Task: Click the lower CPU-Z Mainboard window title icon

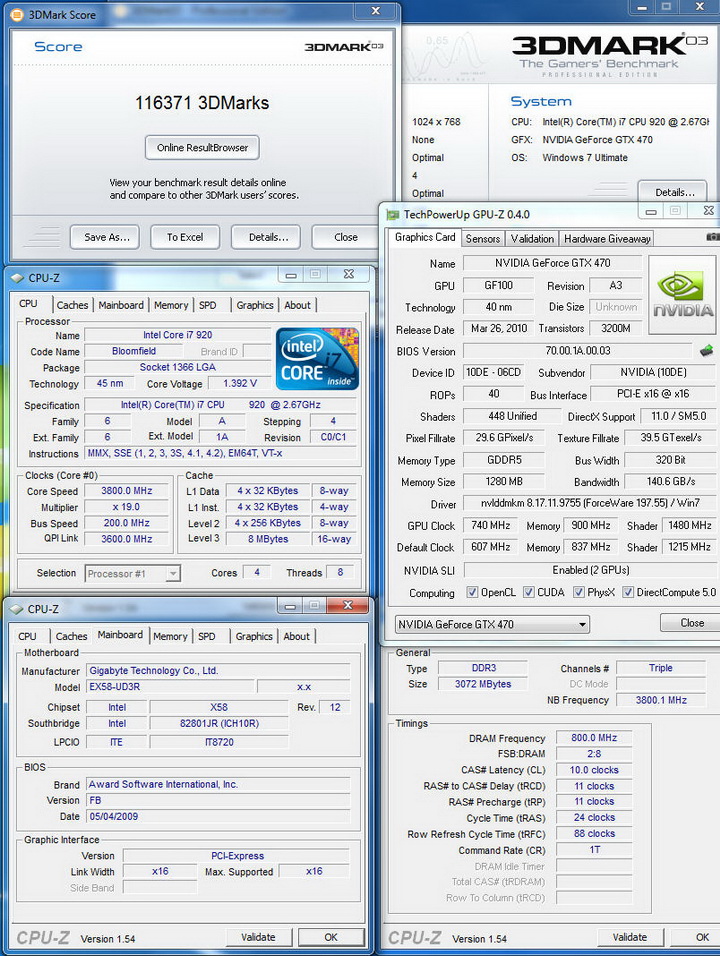Action: point(17,609)
